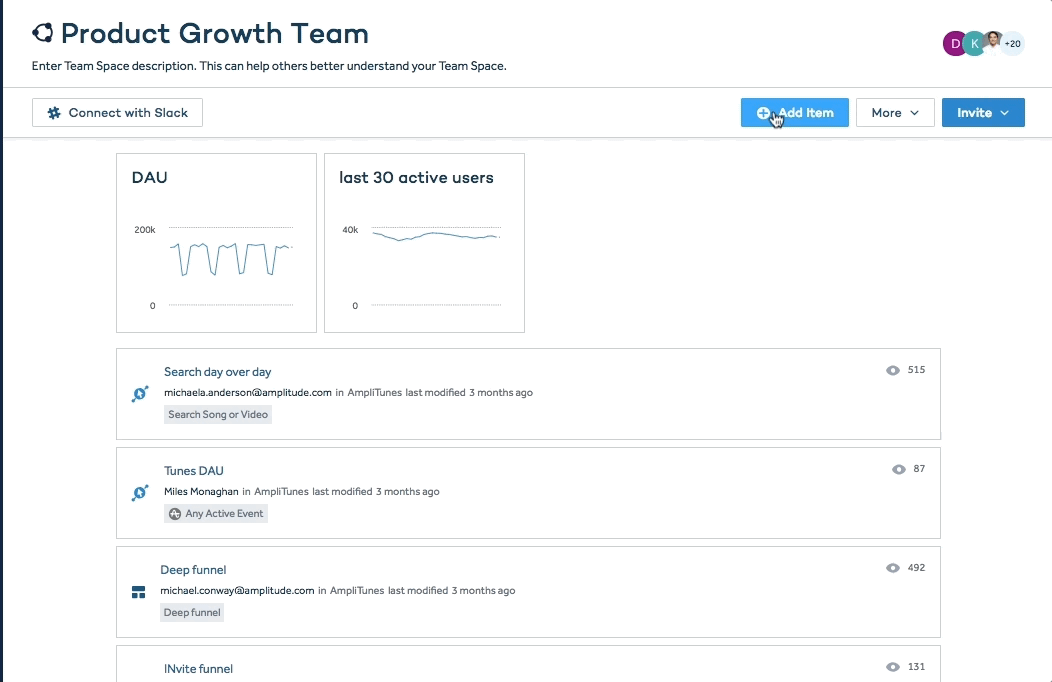Click the eye views icon showing 87
This screenshot has width=1052, height=682.
[x=899, y=469]
